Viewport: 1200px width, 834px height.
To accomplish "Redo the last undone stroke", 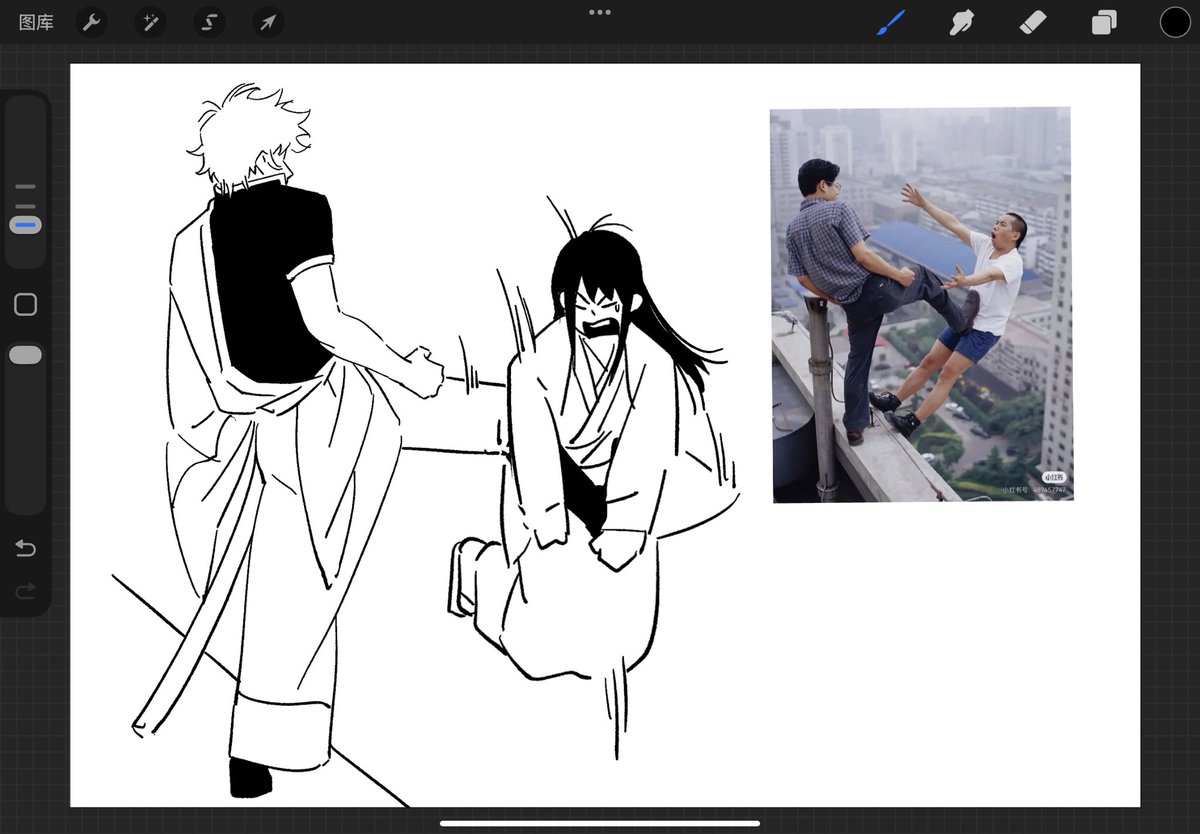I will [x=26, y=591].
